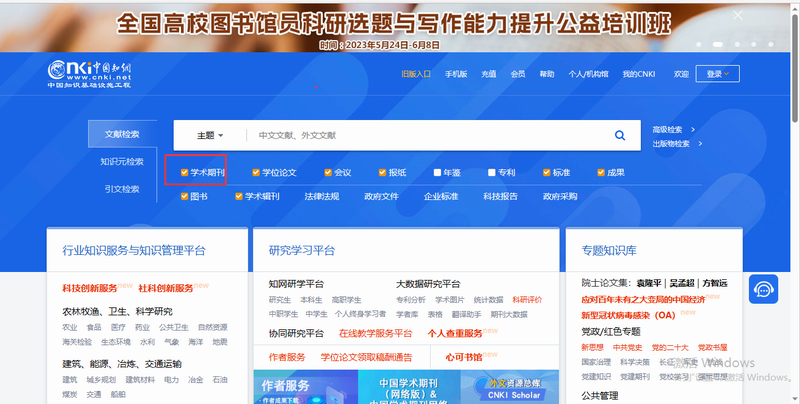Image resolution: width=800 pixels, height=404 pixels.
Task: Select 企业标准 database link
Action: click(441, 196)
